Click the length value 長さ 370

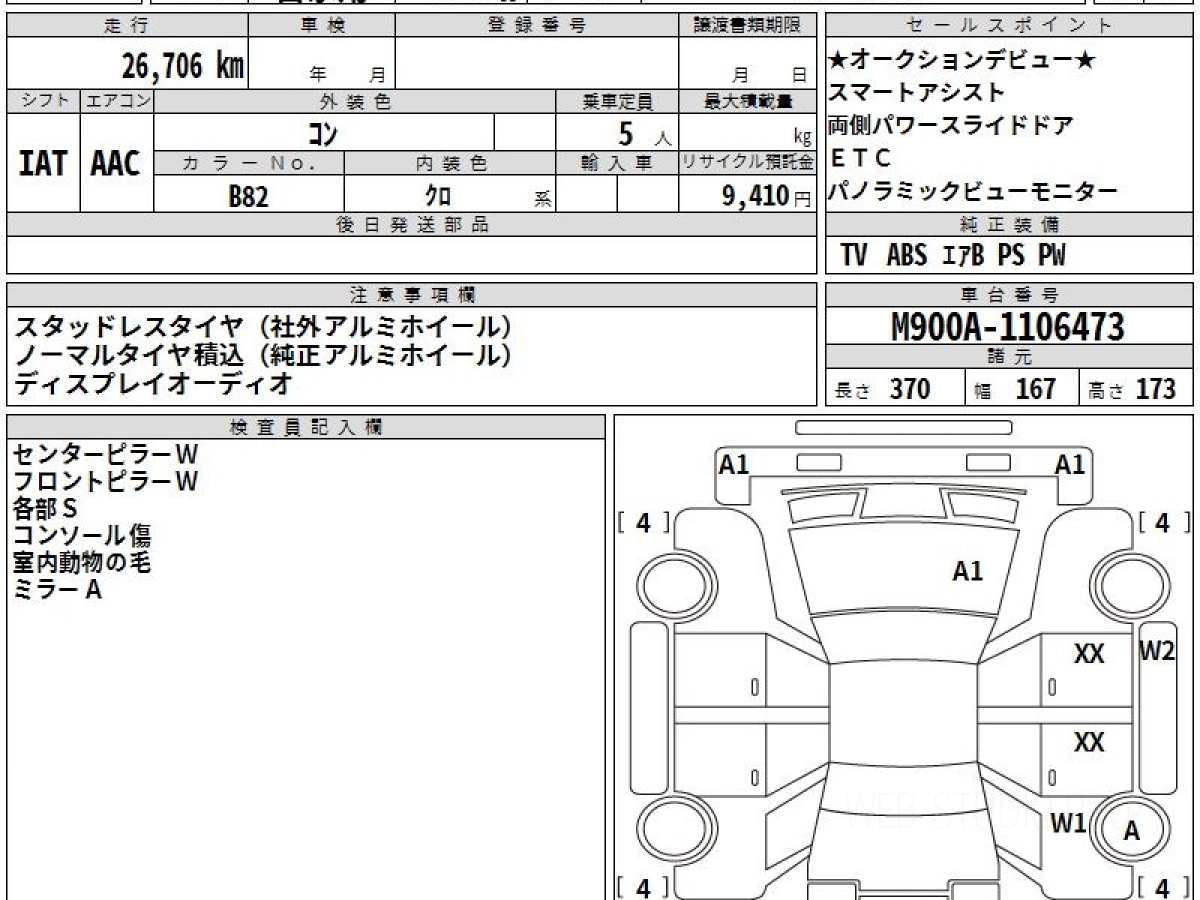click(x=883, y=389)
